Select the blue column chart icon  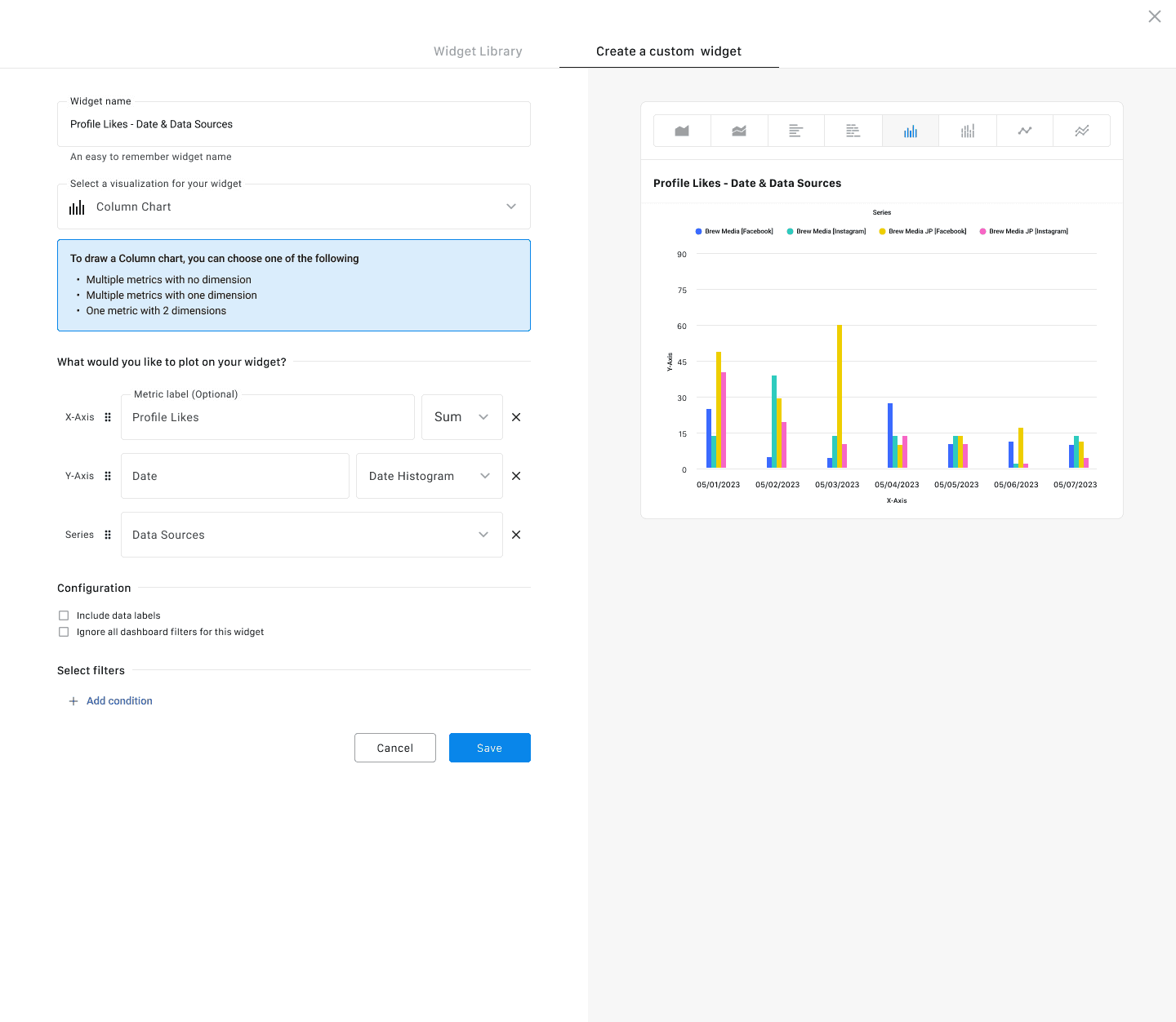(x=911, y=131)
